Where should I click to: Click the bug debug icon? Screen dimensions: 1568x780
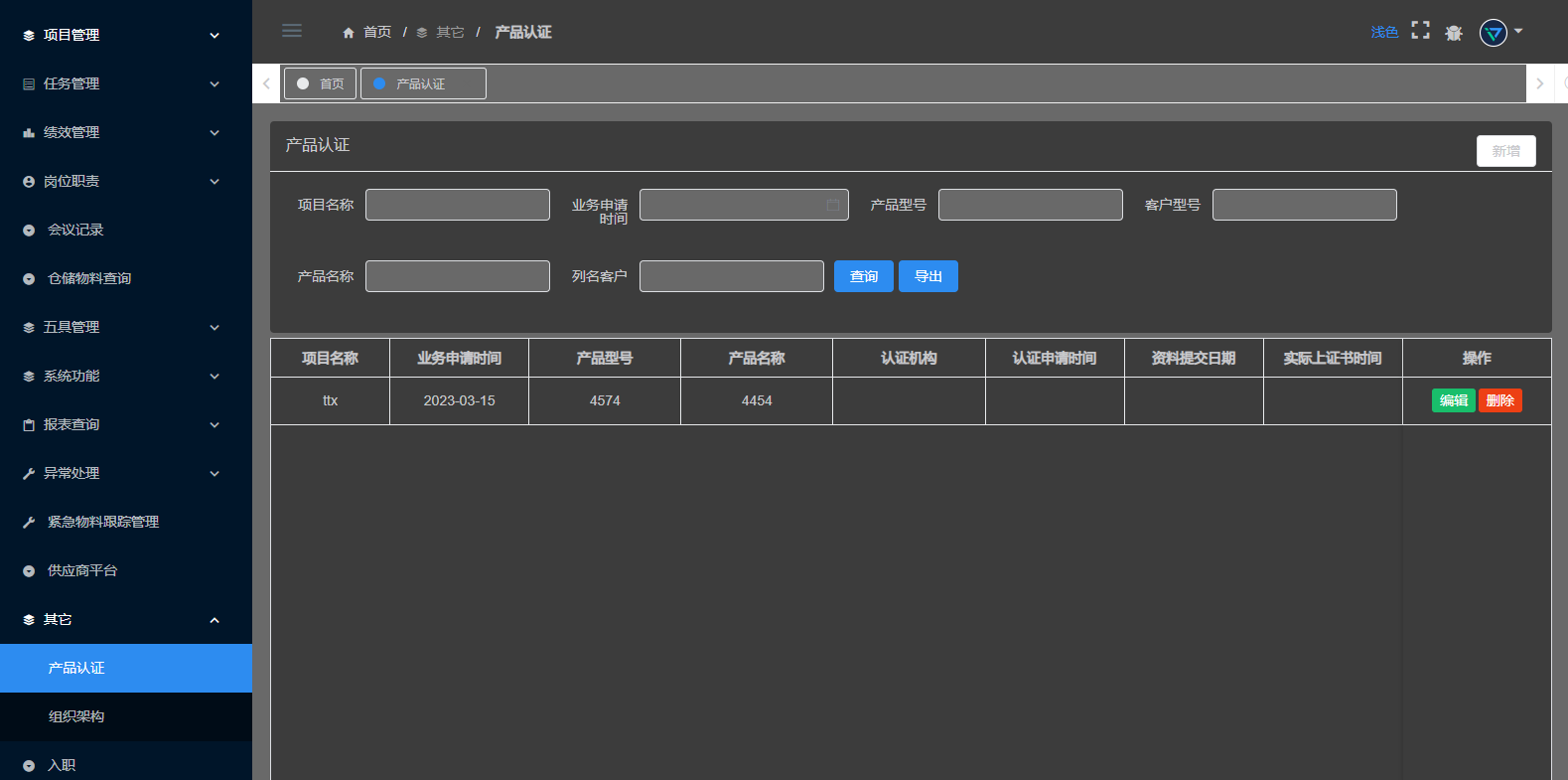1454,33
